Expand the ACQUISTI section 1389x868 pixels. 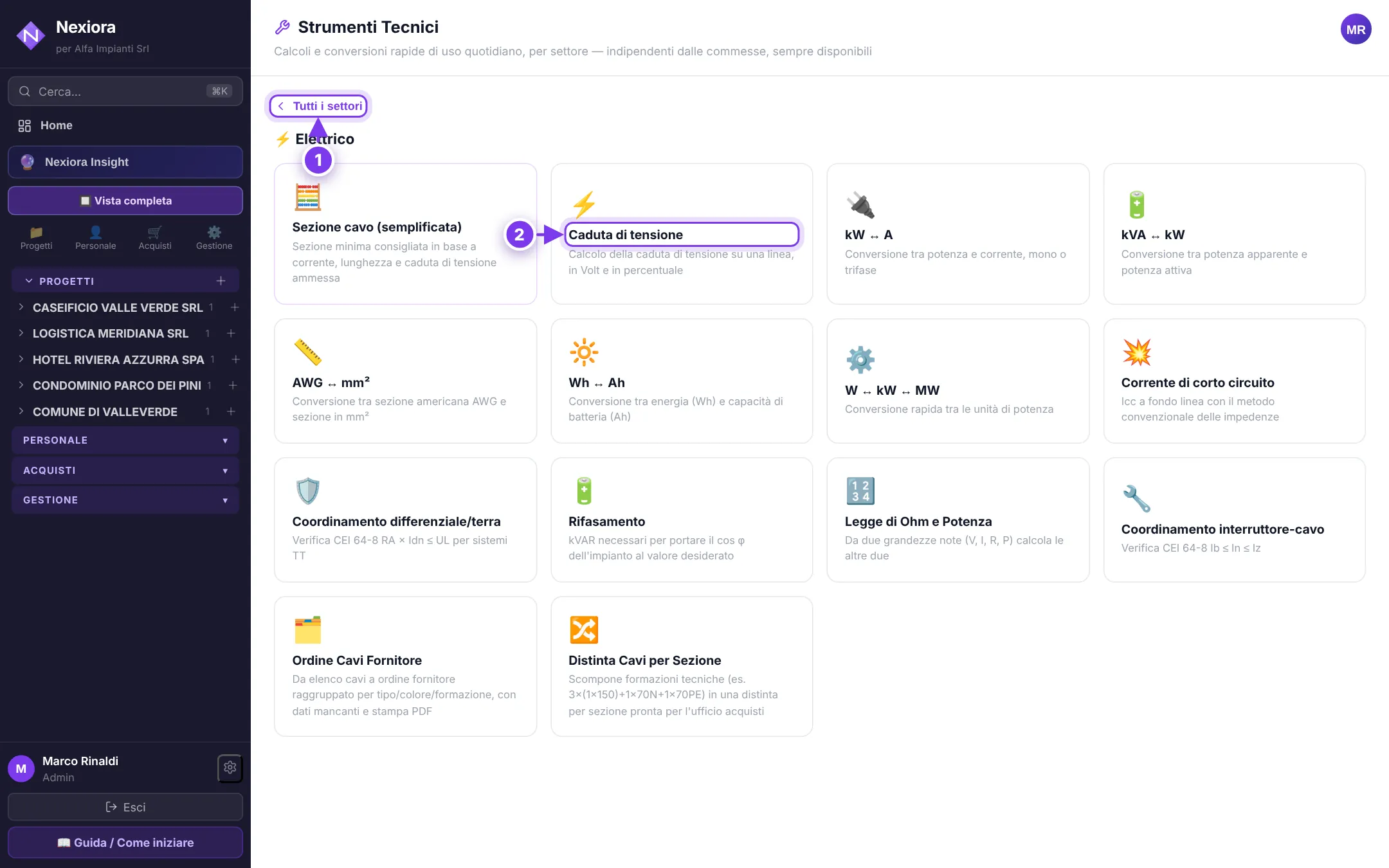click(x=125, y=471)
